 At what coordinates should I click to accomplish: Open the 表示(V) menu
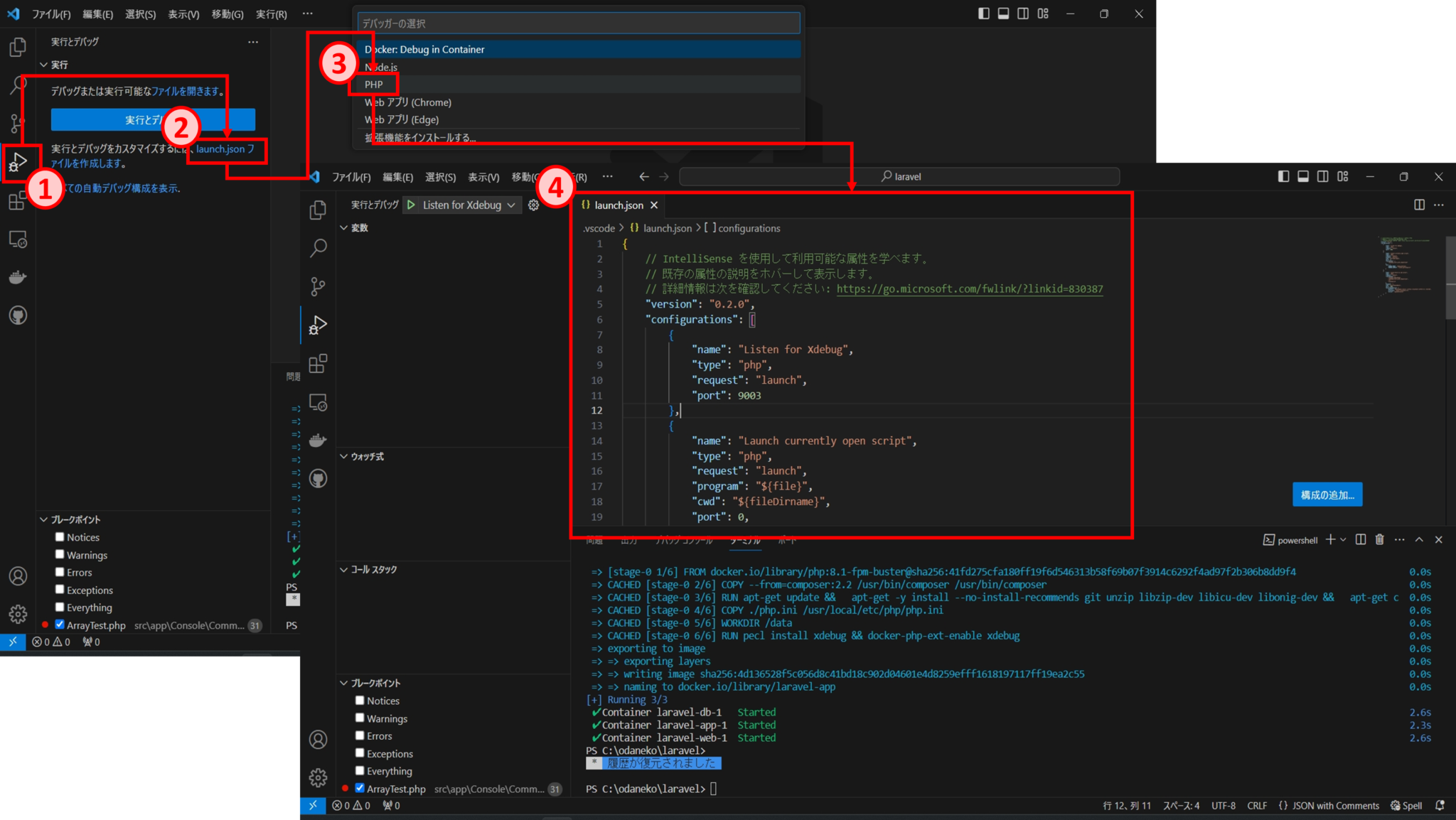pos(483,176)
